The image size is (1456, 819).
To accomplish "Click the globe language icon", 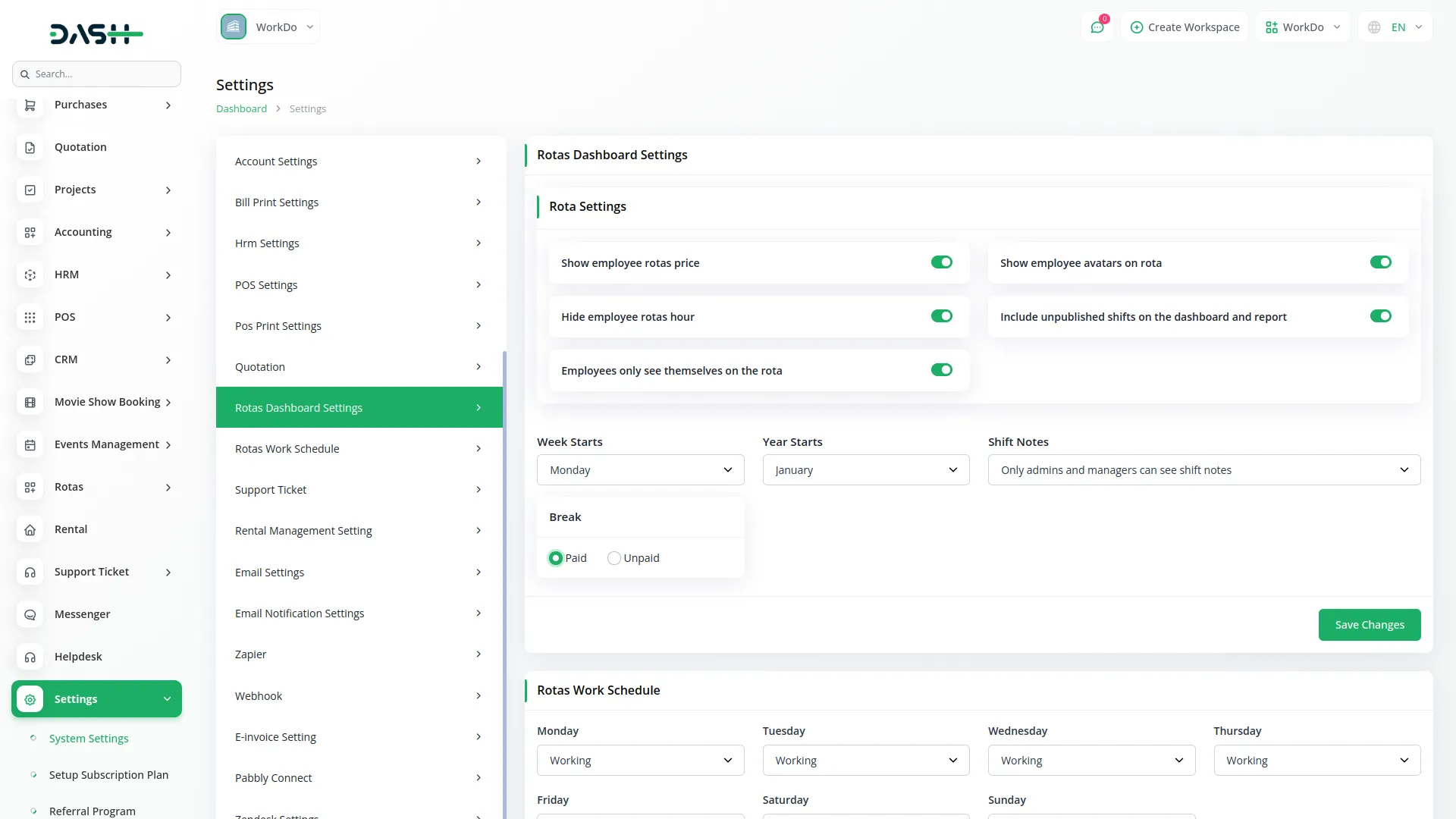I will tap(1374, 27).
